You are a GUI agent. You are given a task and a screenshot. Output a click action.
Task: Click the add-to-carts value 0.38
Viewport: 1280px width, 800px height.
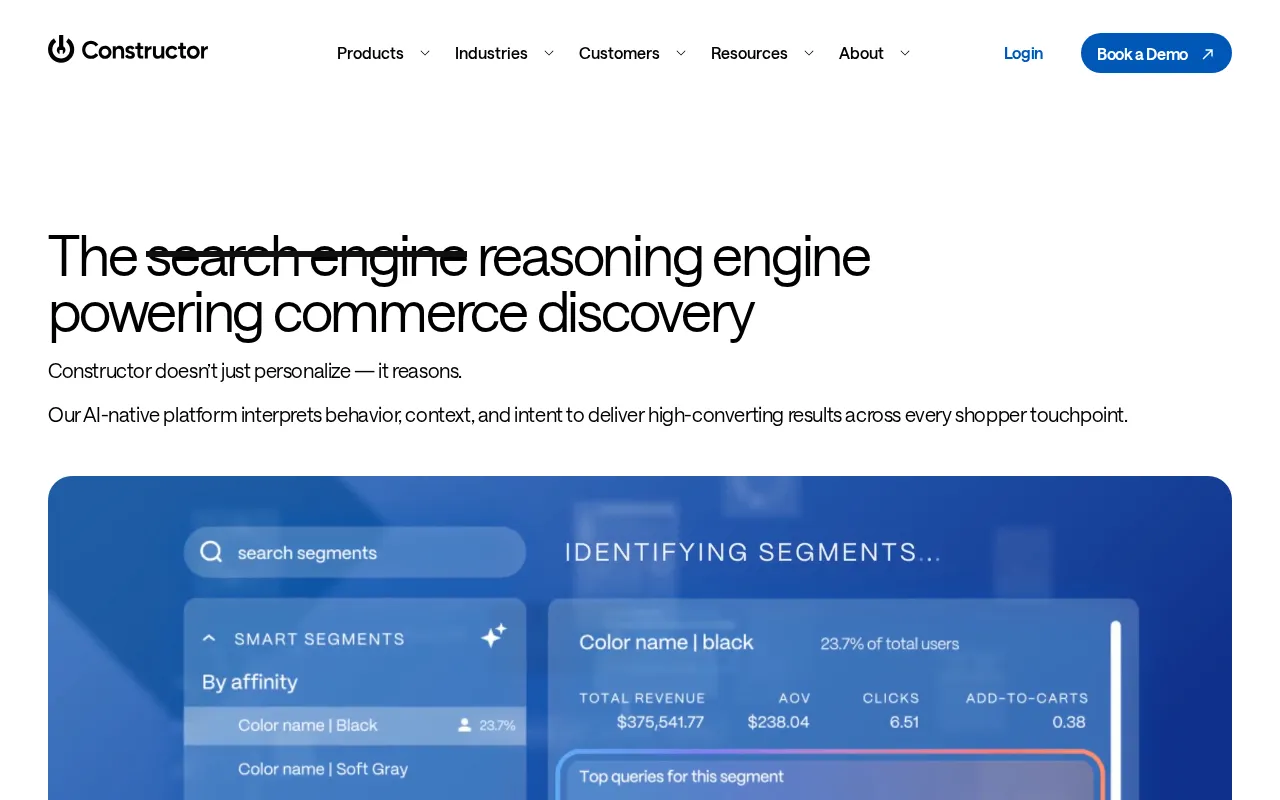[1069, 722]
